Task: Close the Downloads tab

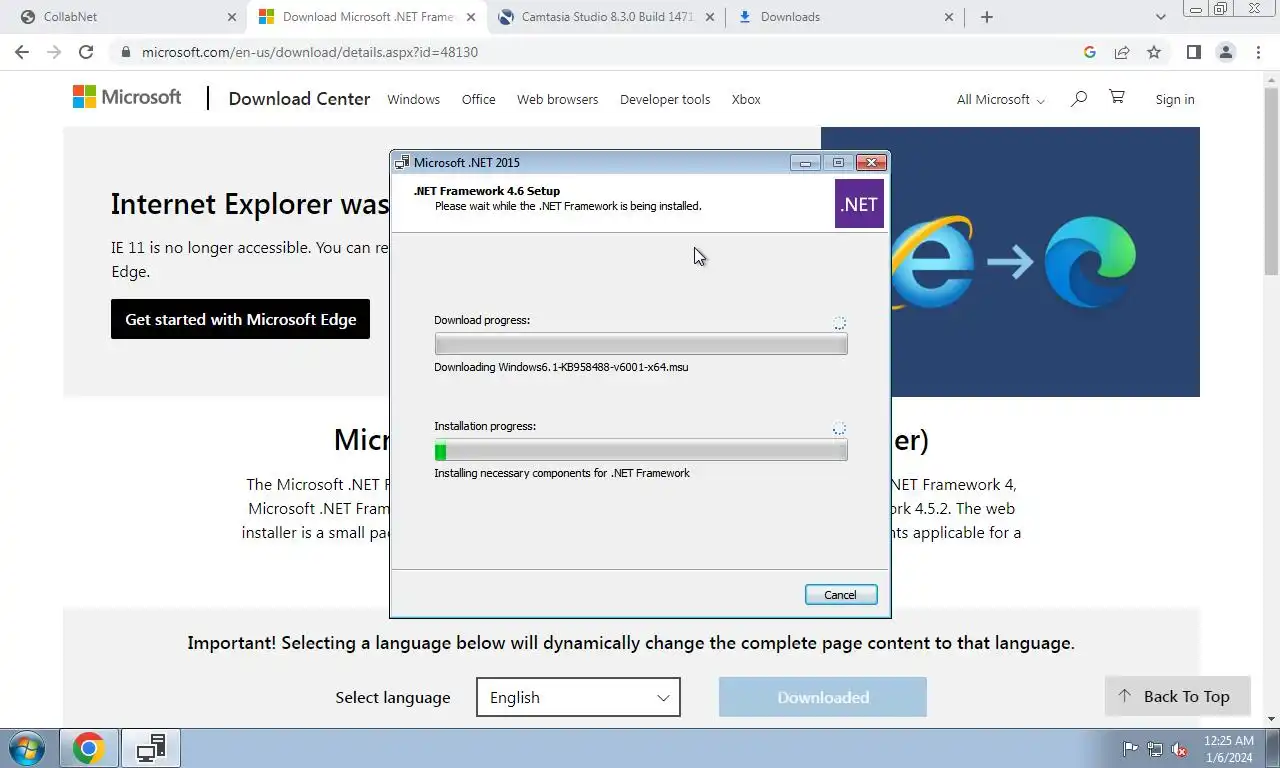Action: coord(950,17)
